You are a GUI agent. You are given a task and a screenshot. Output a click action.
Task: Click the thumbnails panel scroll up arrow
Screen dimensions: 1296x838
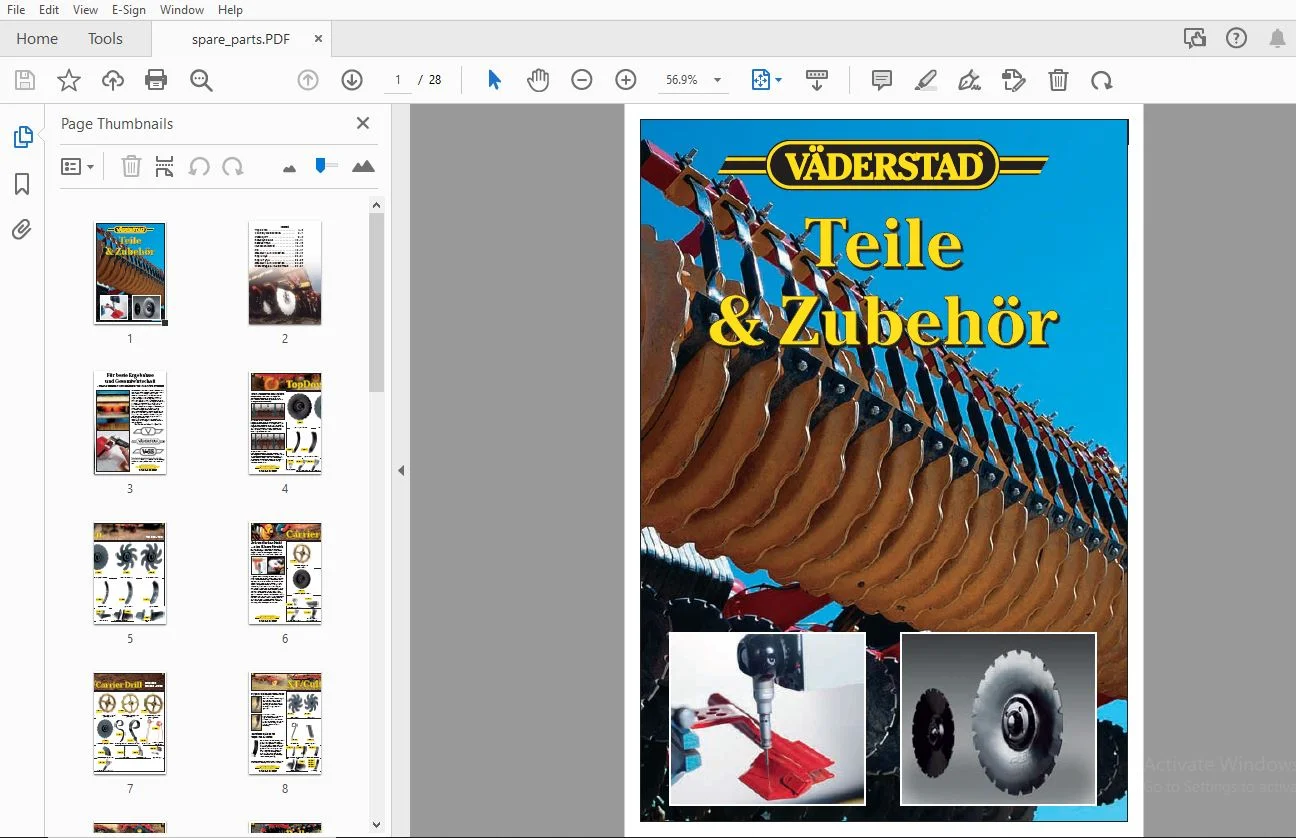[x=376, y=206]
